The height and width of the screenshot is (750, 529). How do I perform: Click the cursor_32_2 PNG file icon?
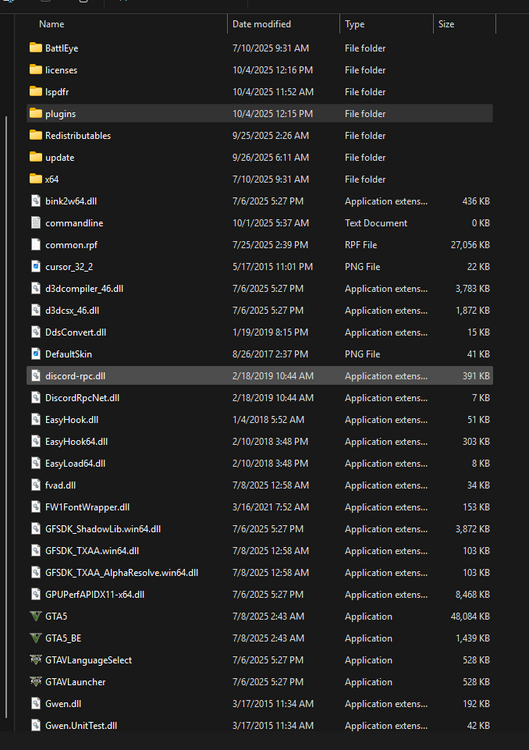pyautogui.click(x=36, y=266)
